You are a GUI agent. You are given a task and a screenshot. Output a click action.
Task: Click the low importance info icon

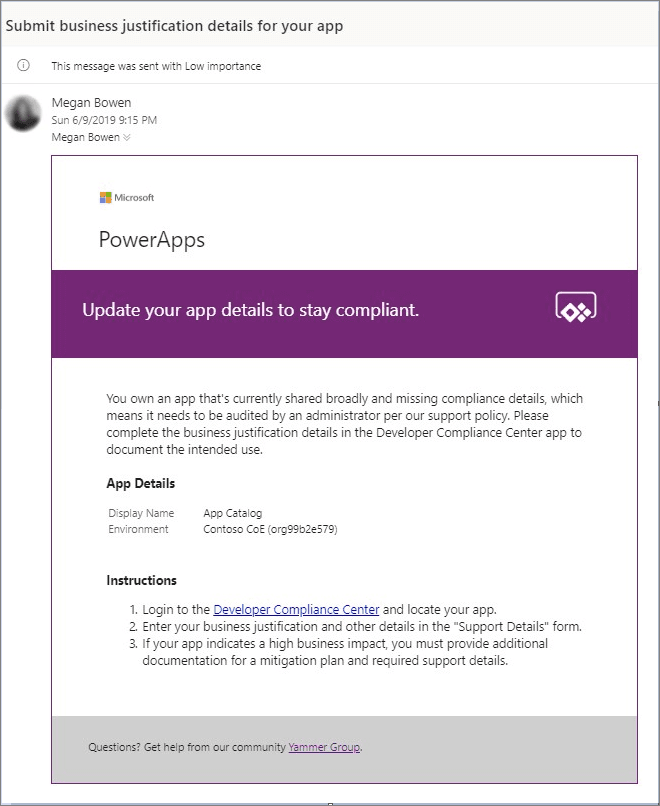[23, 66]
